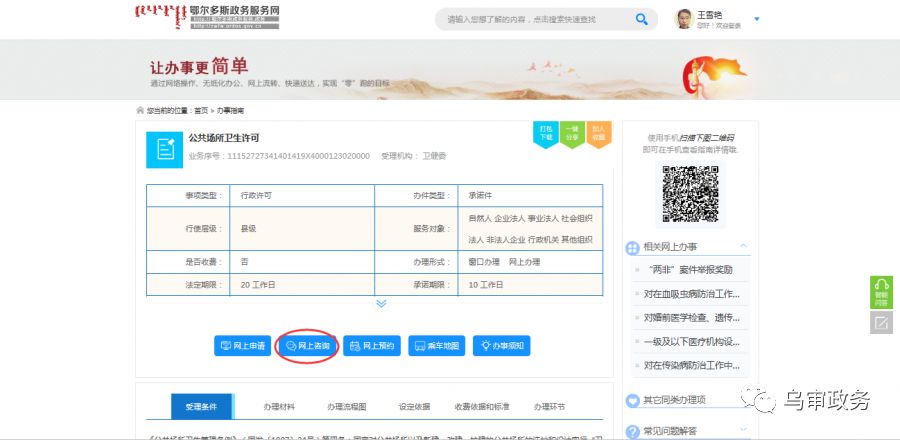Click the 网上申请 button

pyautogui.click(x=243, y=346)
